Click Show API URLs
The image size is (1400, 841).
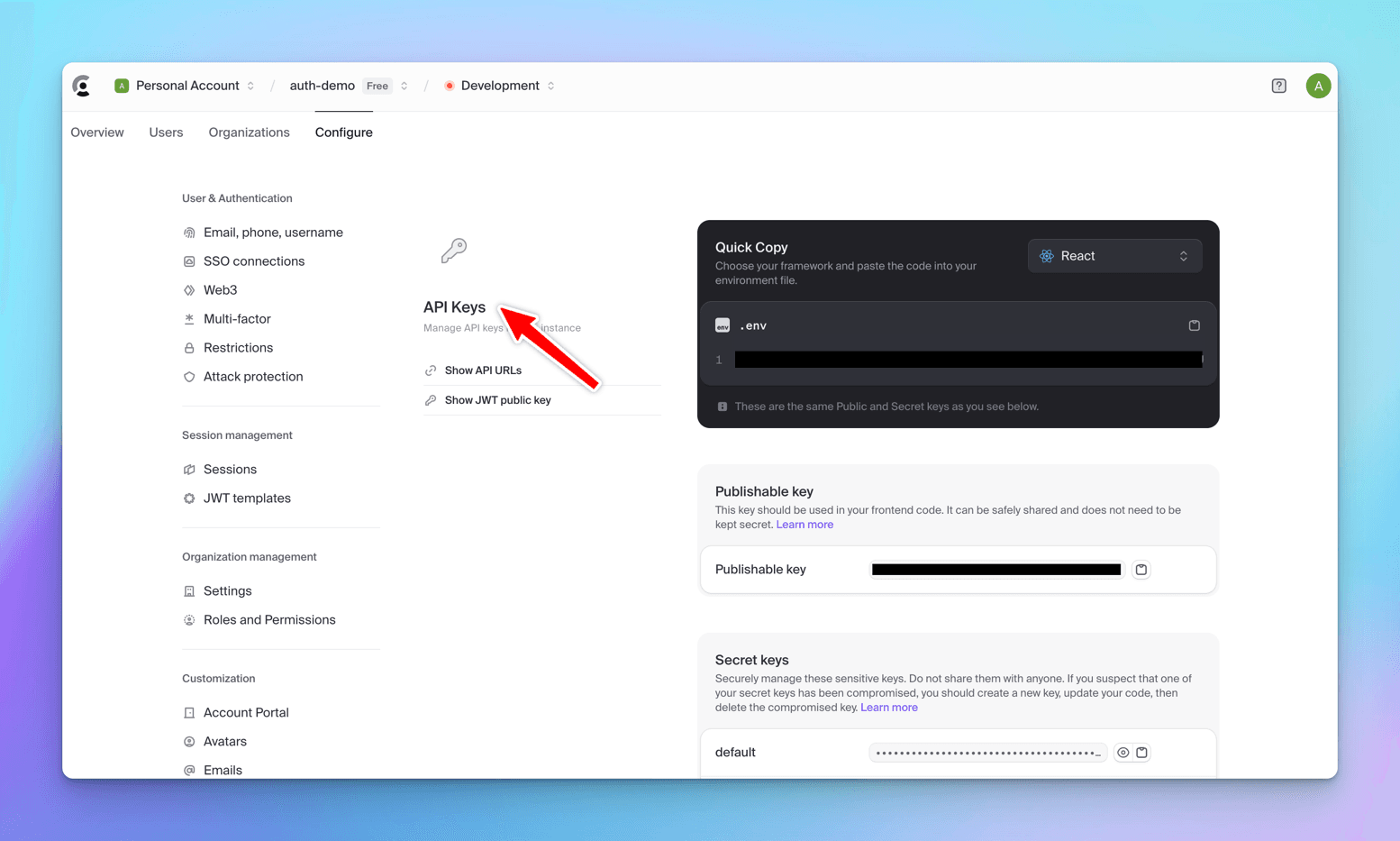(483, 370)
